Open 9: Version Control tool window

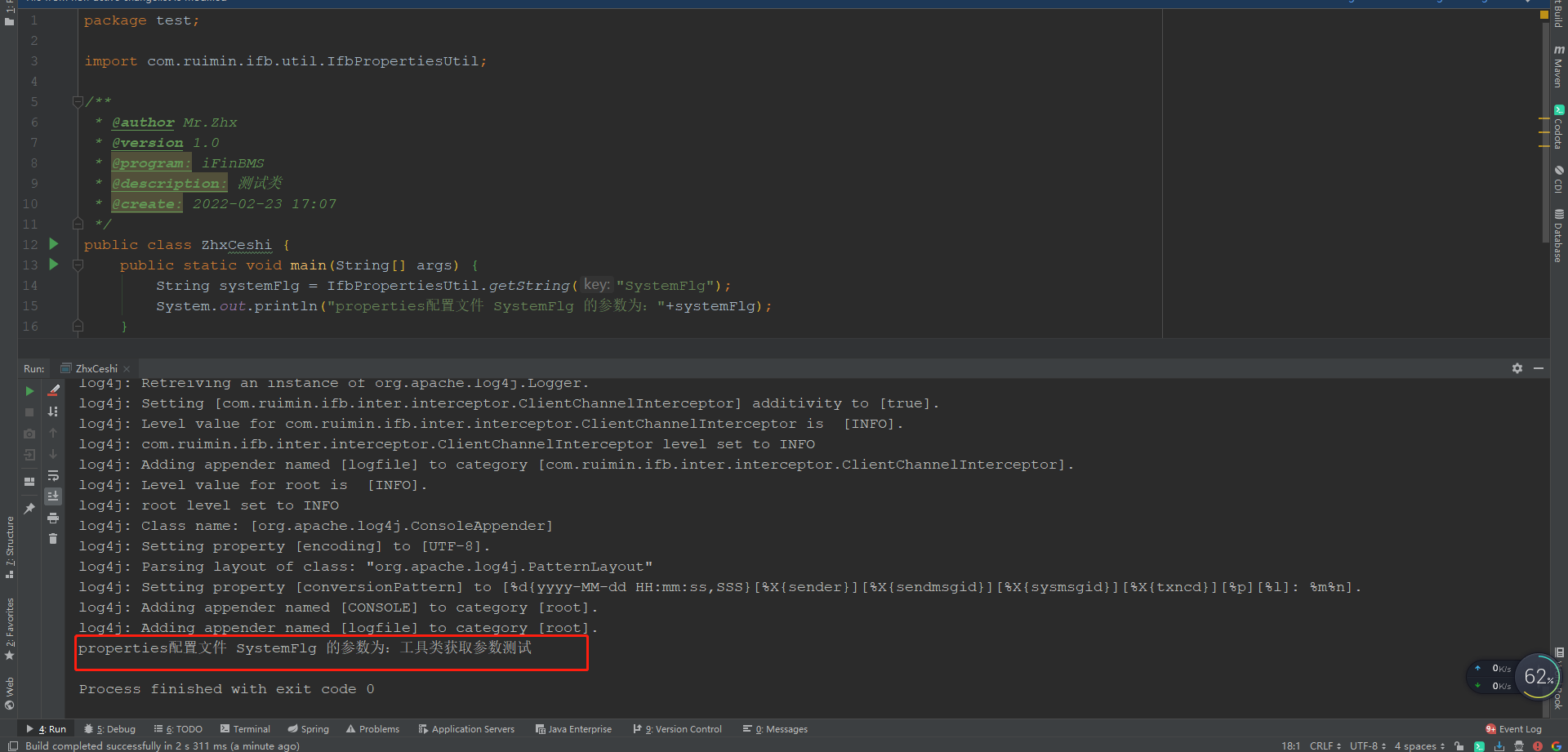(677, 729)
